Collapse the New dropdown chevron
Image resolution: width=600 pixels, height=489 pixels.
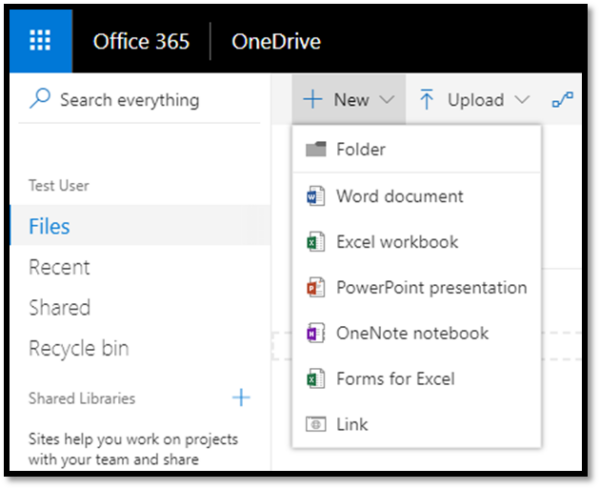coord(387,100)
